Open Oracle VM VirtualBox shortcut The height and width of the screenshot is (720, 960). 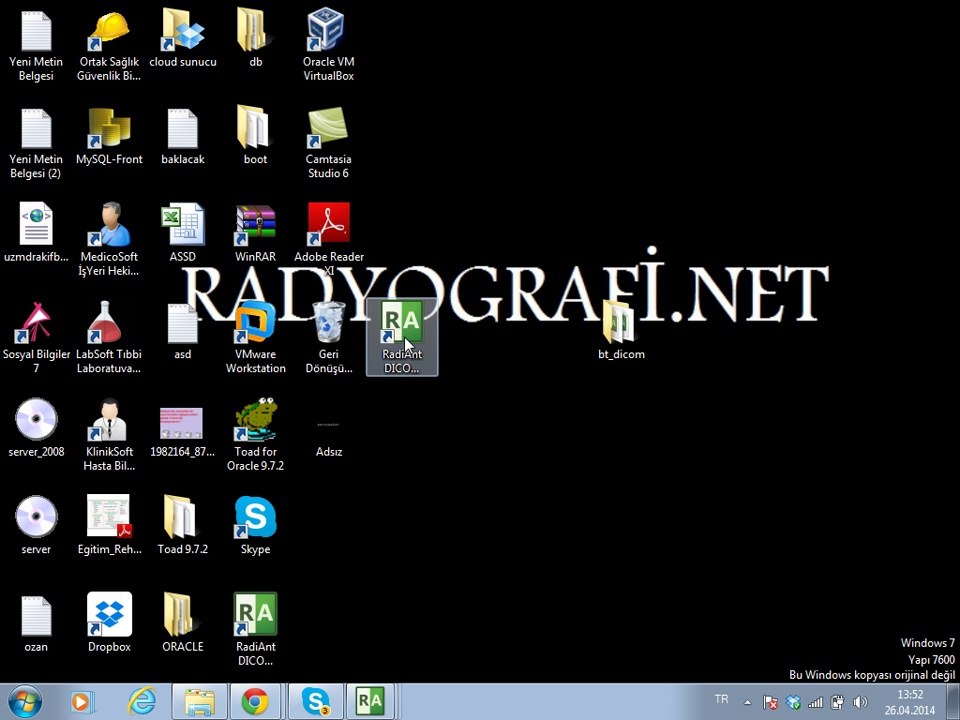[328, 45]
